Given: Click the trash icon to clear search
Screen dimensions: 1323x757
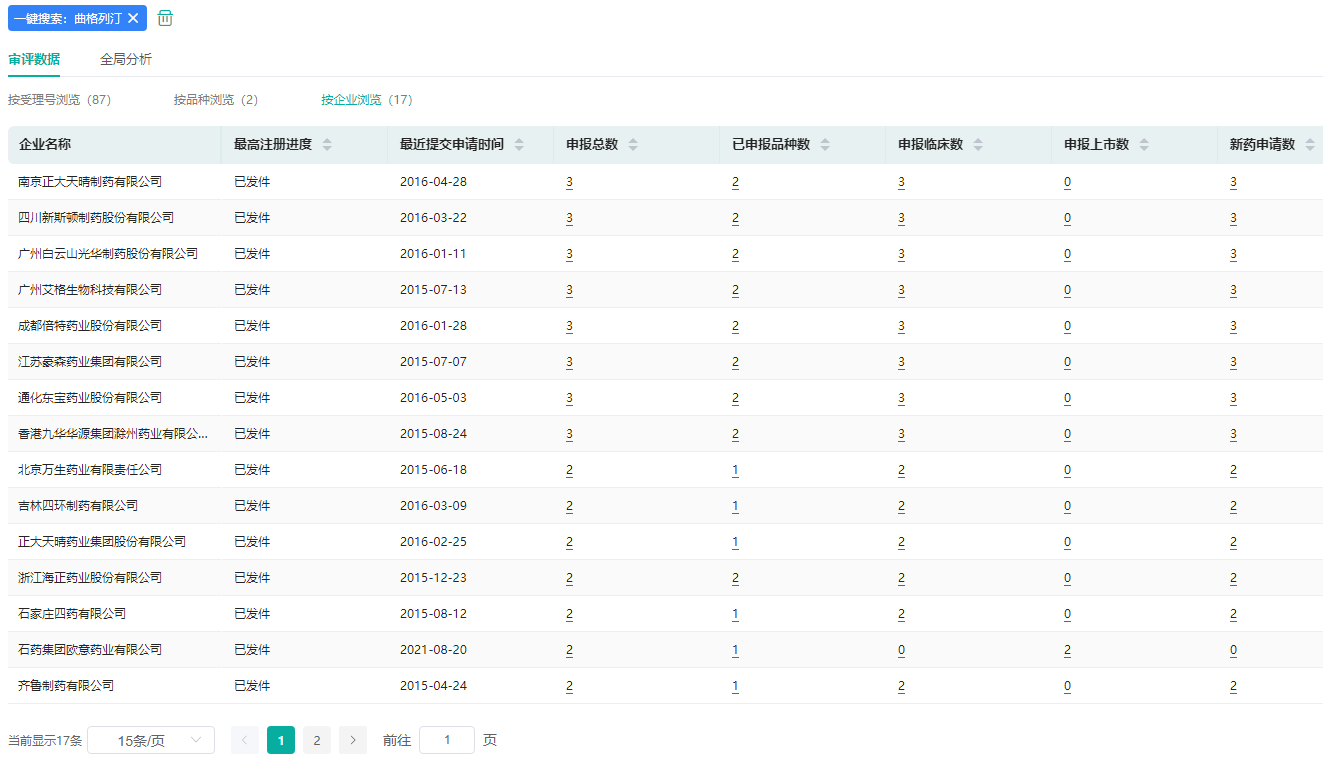Looking at the screenshot, I should click(x=166, y=18).
